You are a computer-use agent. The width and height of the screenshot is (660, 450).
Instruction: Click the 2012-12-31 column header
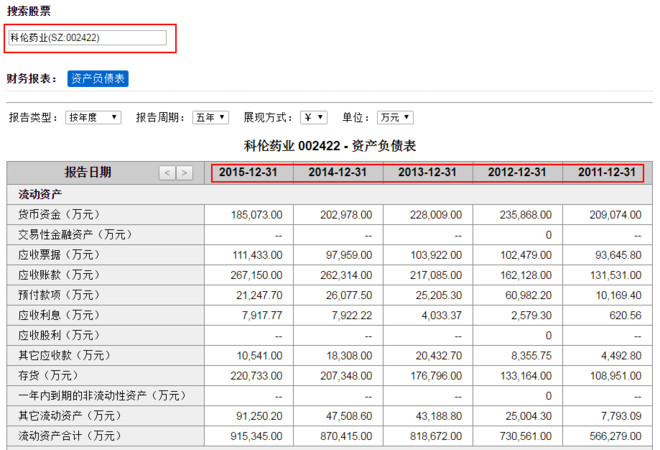pos(517,172)
